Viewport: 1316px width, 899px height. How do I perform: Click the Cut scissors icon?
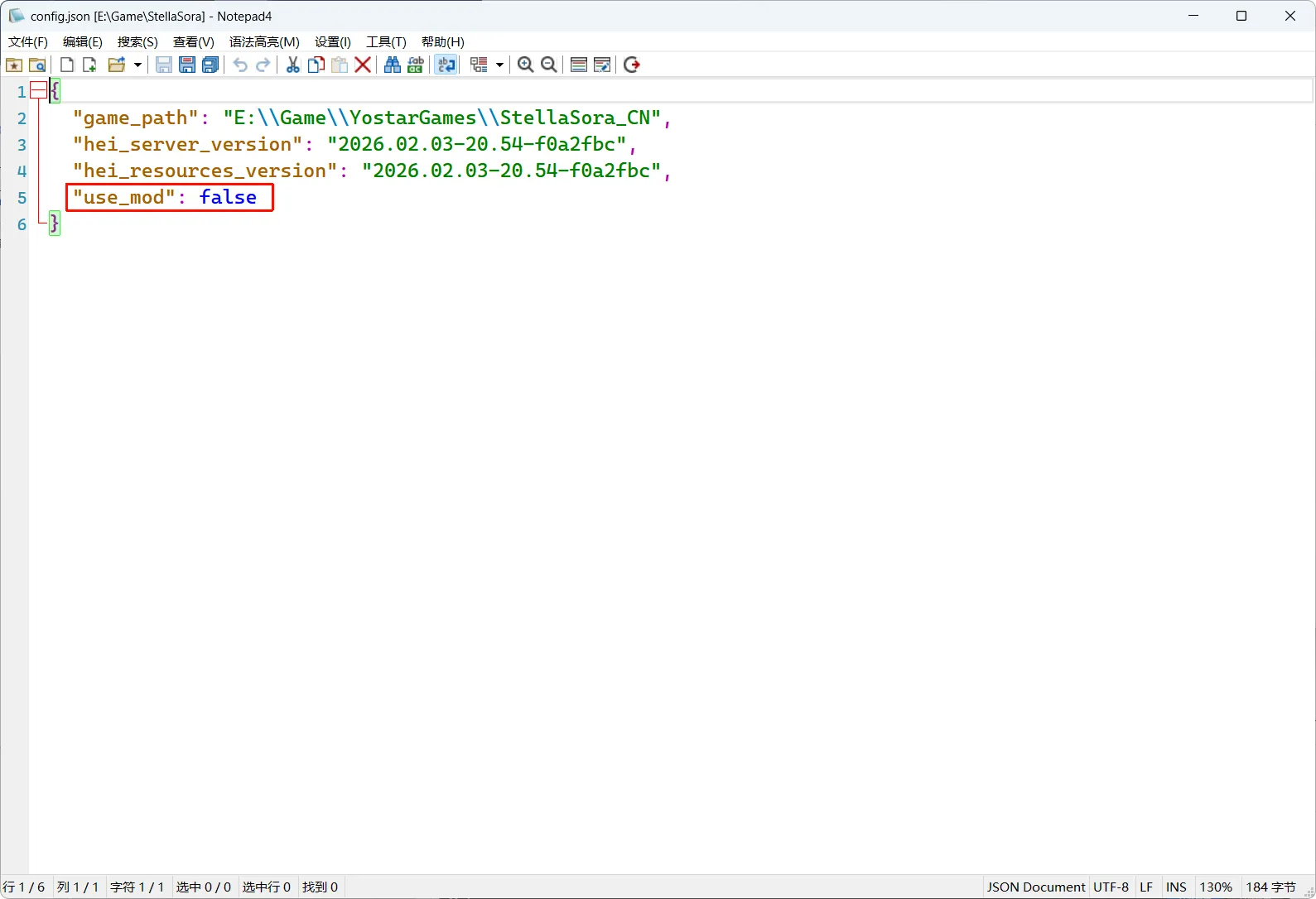click(x=293, y=65)
